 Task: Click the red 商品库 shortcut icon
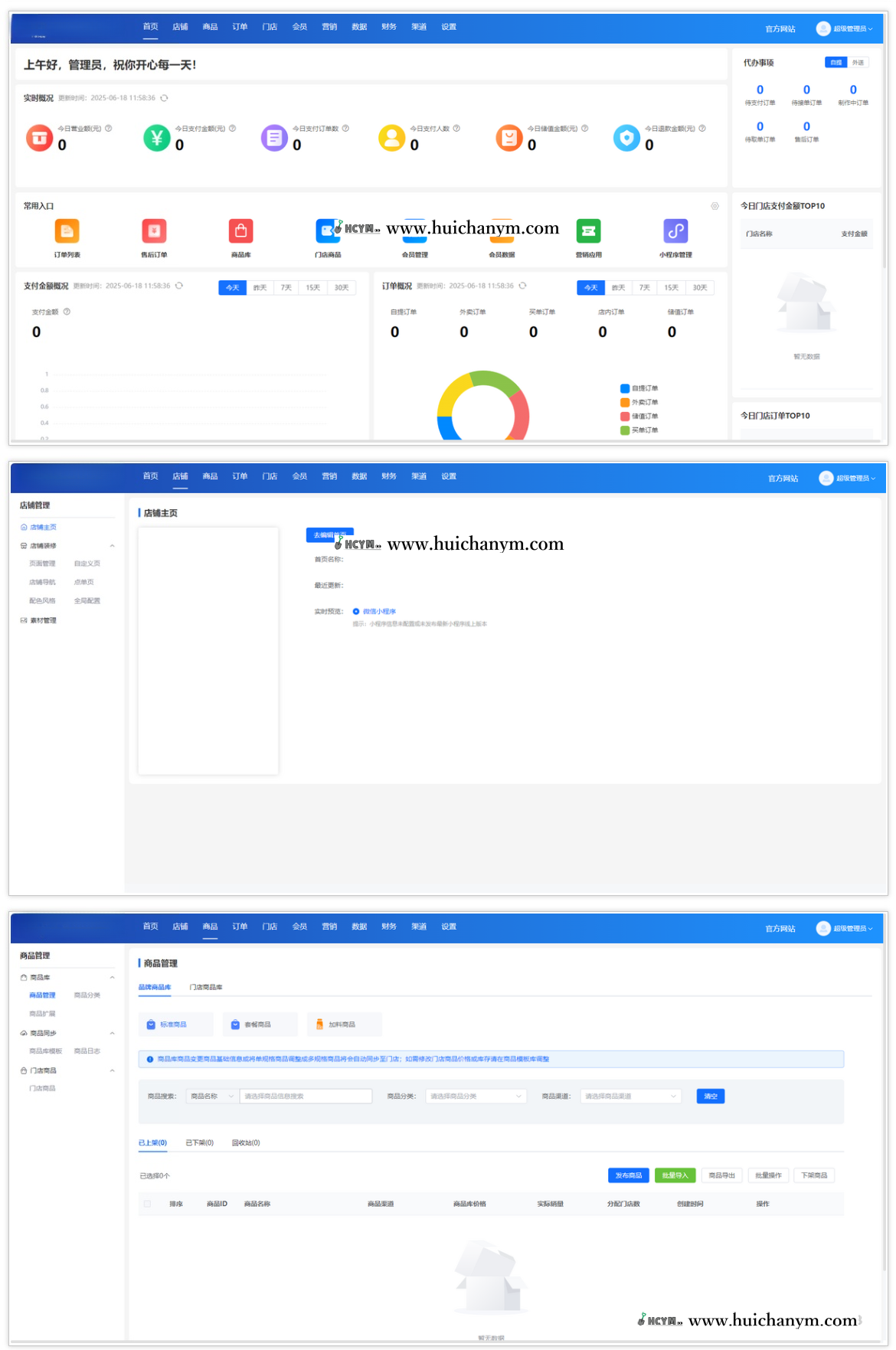(x=240, y=231)
